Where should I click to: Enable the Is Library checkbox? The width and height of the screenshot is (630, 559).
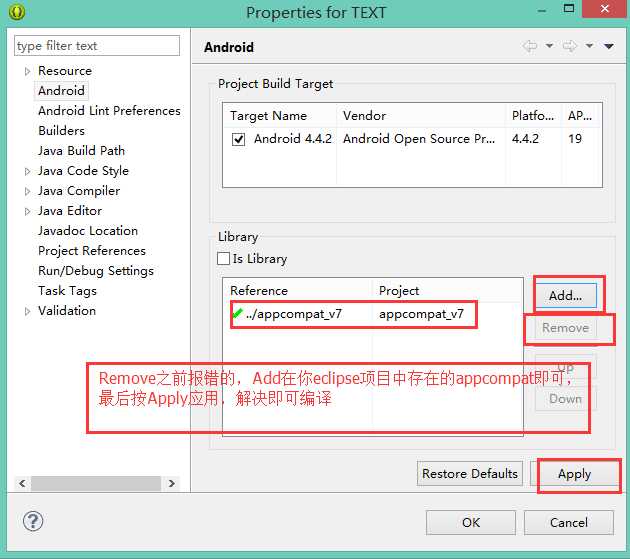click(223, 258)
